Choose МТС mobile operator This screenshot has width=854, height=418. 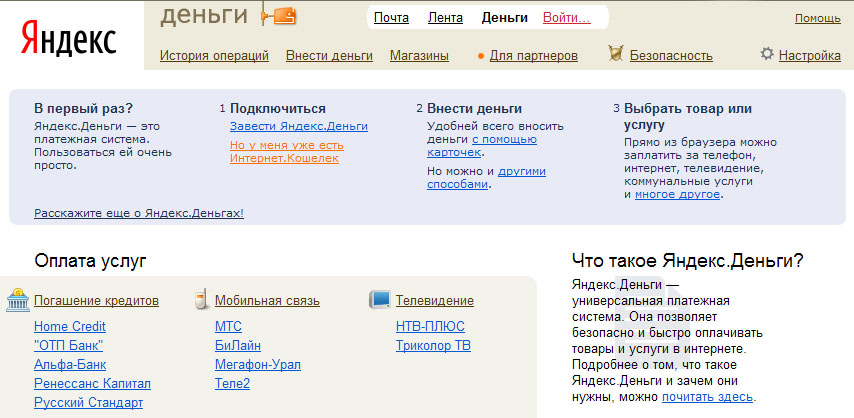point(228,326)
